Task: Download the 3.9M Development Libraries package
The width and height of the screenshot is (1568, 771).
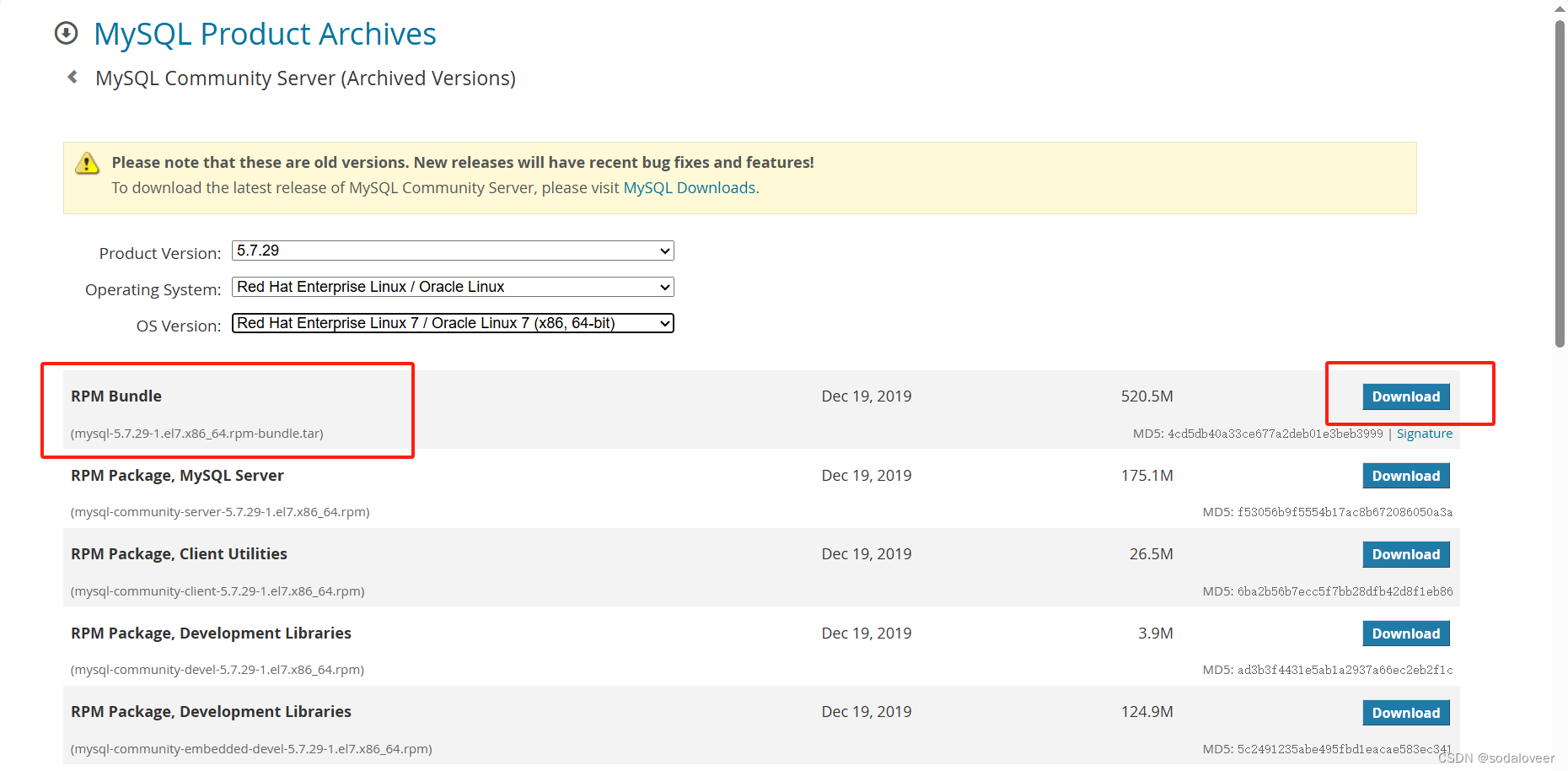Action: pyautogui.click(x=1406, y=634)
